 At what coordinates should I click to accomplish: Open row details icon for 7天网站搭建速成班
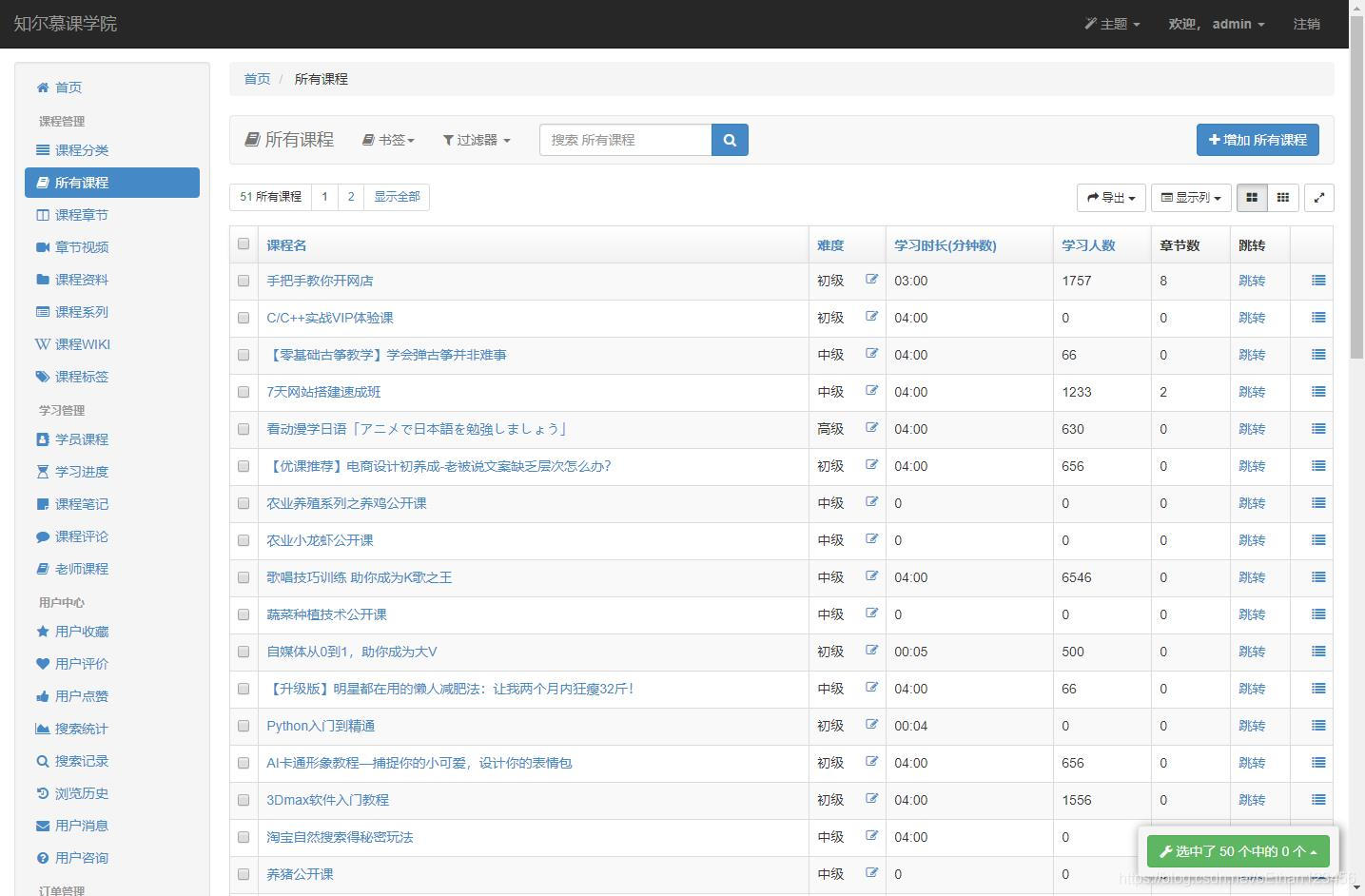pos(1318,392)
